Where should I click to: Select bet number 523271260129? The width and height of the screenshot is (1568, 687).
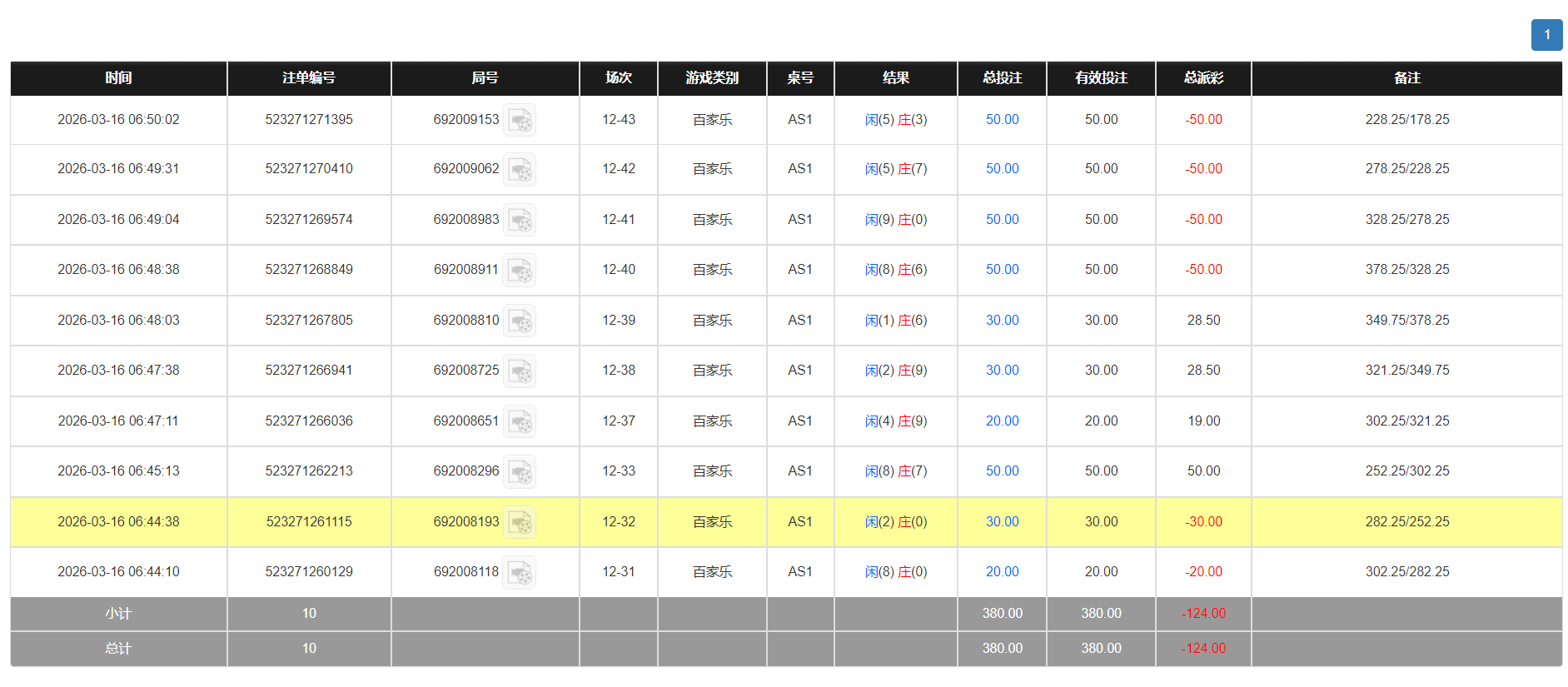309,572
